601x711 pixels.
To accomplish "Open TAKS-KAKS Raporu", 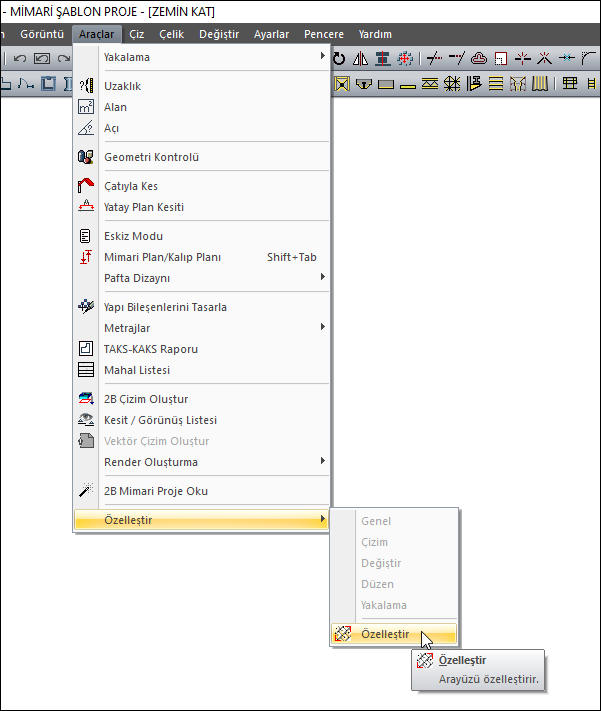I will 202,349.
